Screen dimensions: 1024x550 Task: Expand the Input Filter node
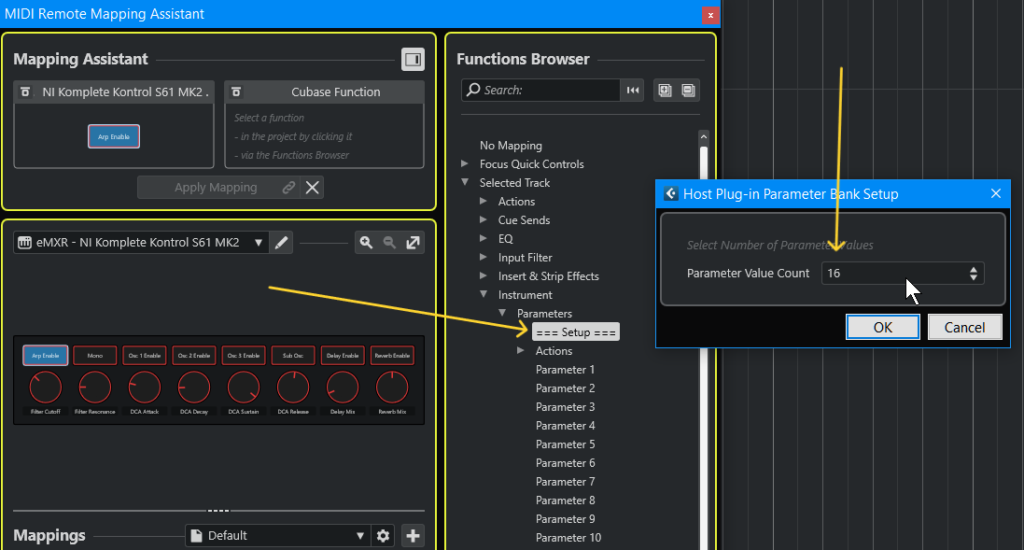[x=483, y=257]
